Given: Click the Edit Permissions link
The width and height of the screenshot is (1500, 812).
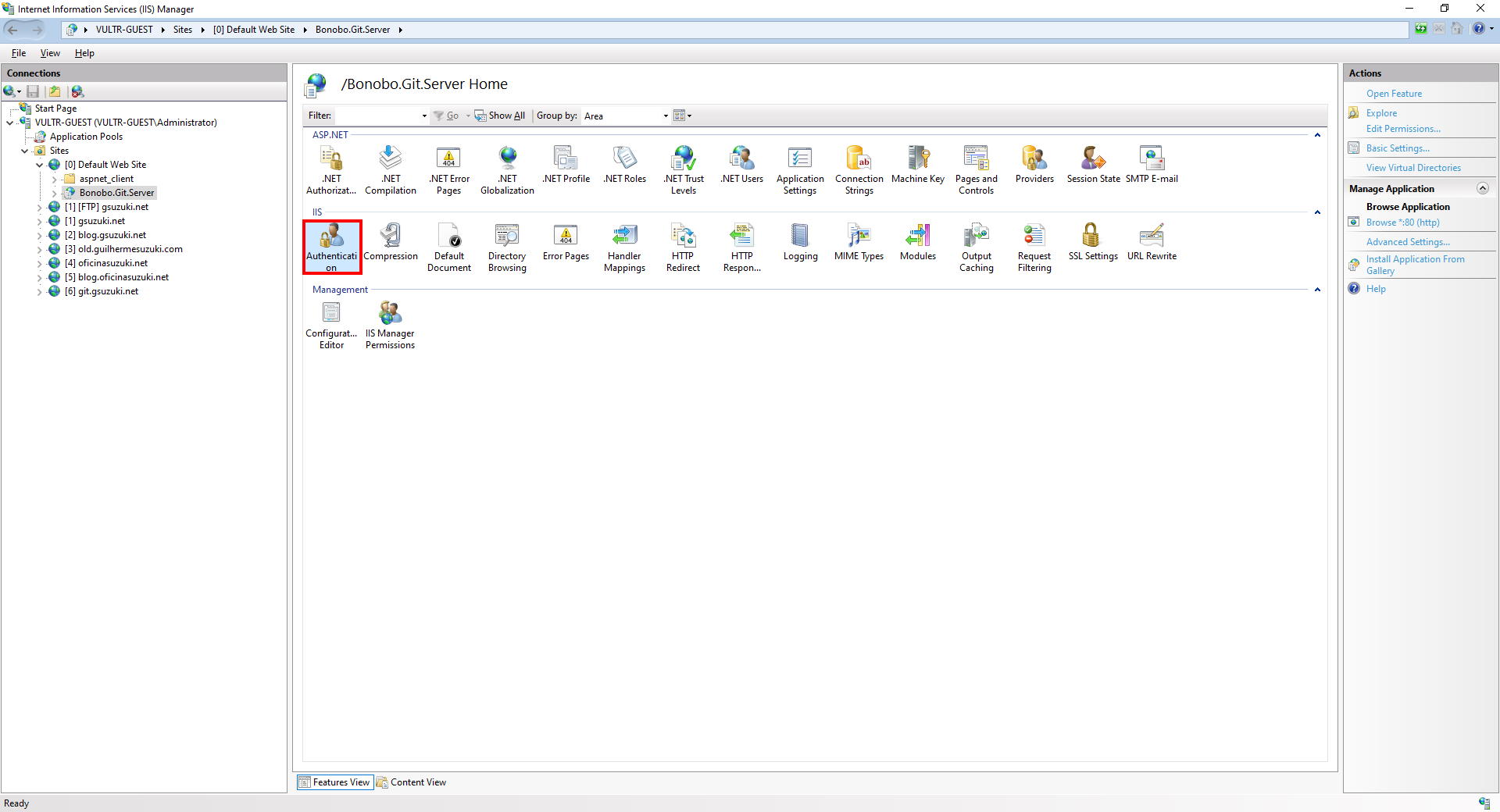Looking at the screenshot, I should click(1402, 129).
